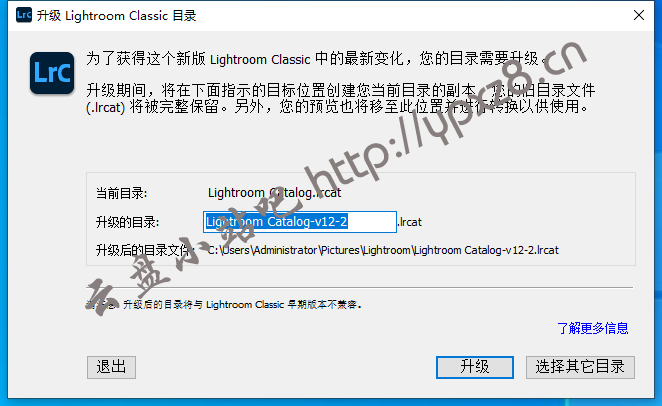Start the upgrade with the 升级 button

click(x=475, y=367)
